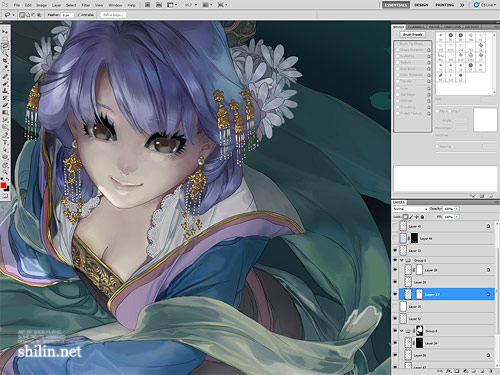Screen dimensions: 500x375
Task: Swap foreground and background colors
Action: click(x=8, y=179)
